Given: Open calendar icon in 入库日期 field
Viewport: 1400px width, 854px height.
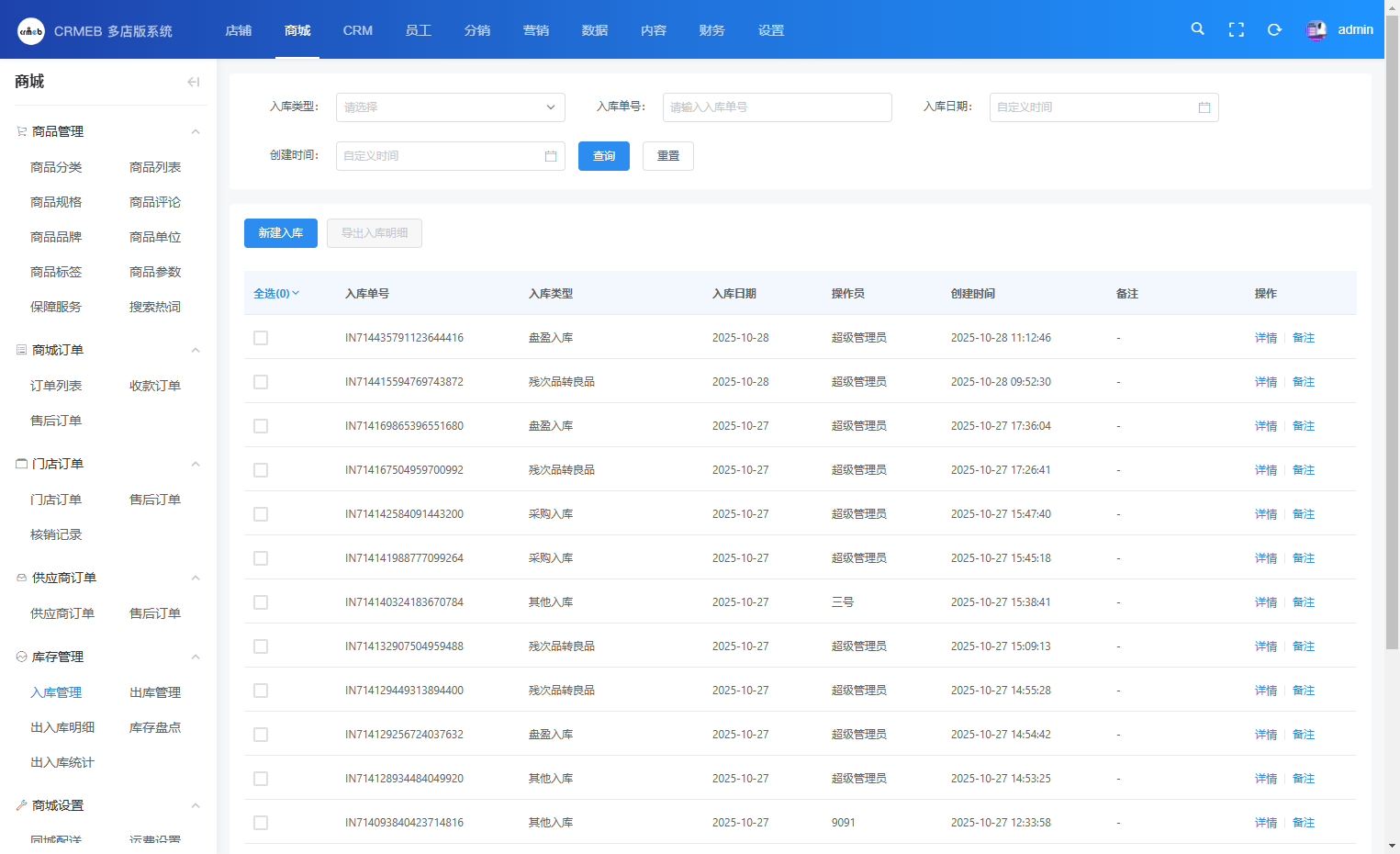Looking at the screenshot, I should (x=1204, y=107).
